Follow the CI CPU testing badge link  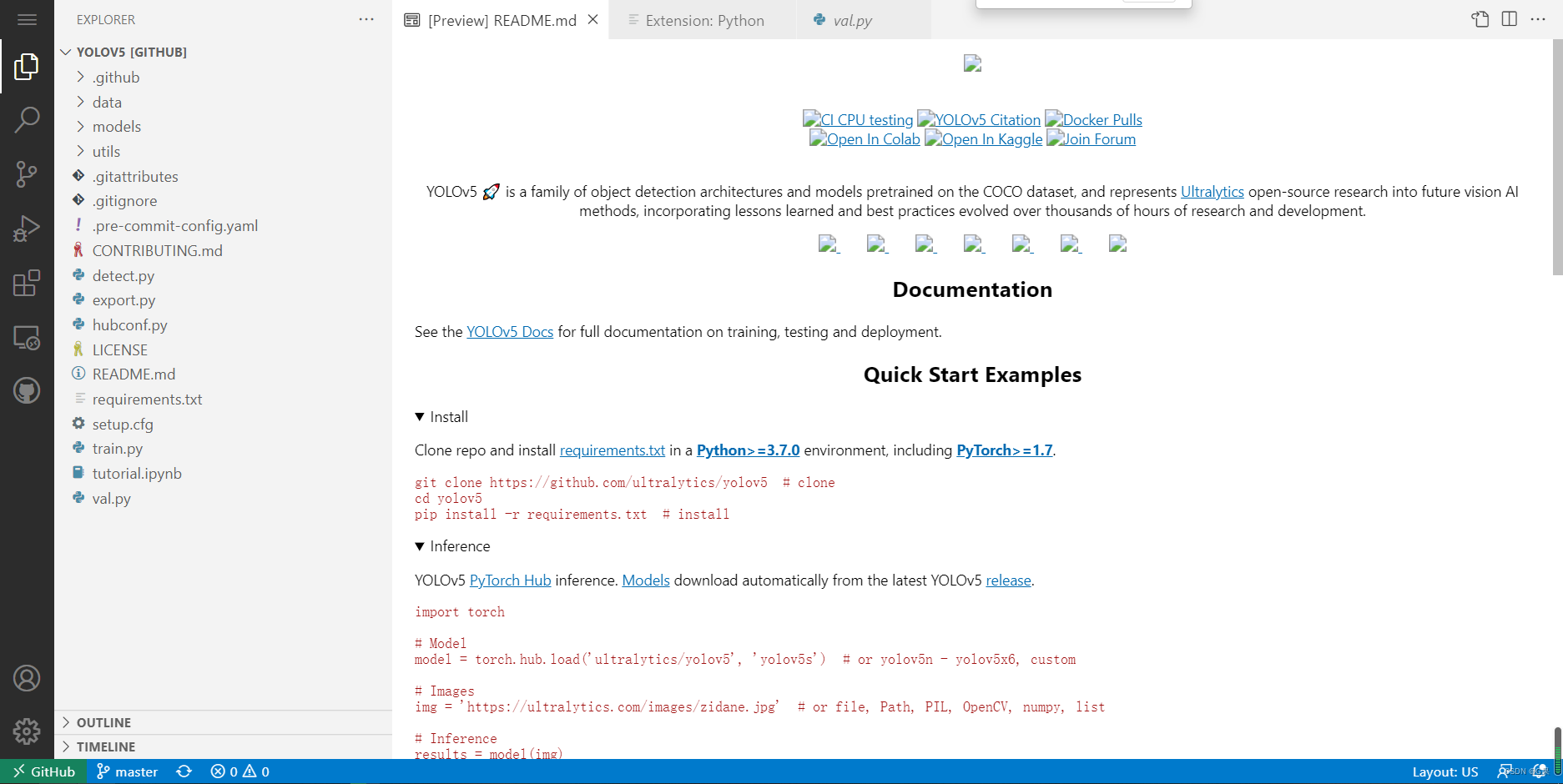[x=858, y=119]
